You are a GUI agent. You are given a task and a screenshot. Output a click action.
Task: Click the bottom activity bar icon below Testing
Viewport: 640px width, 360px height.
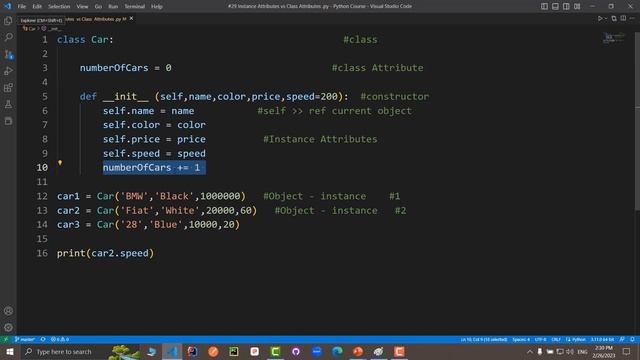pos(8,121)
